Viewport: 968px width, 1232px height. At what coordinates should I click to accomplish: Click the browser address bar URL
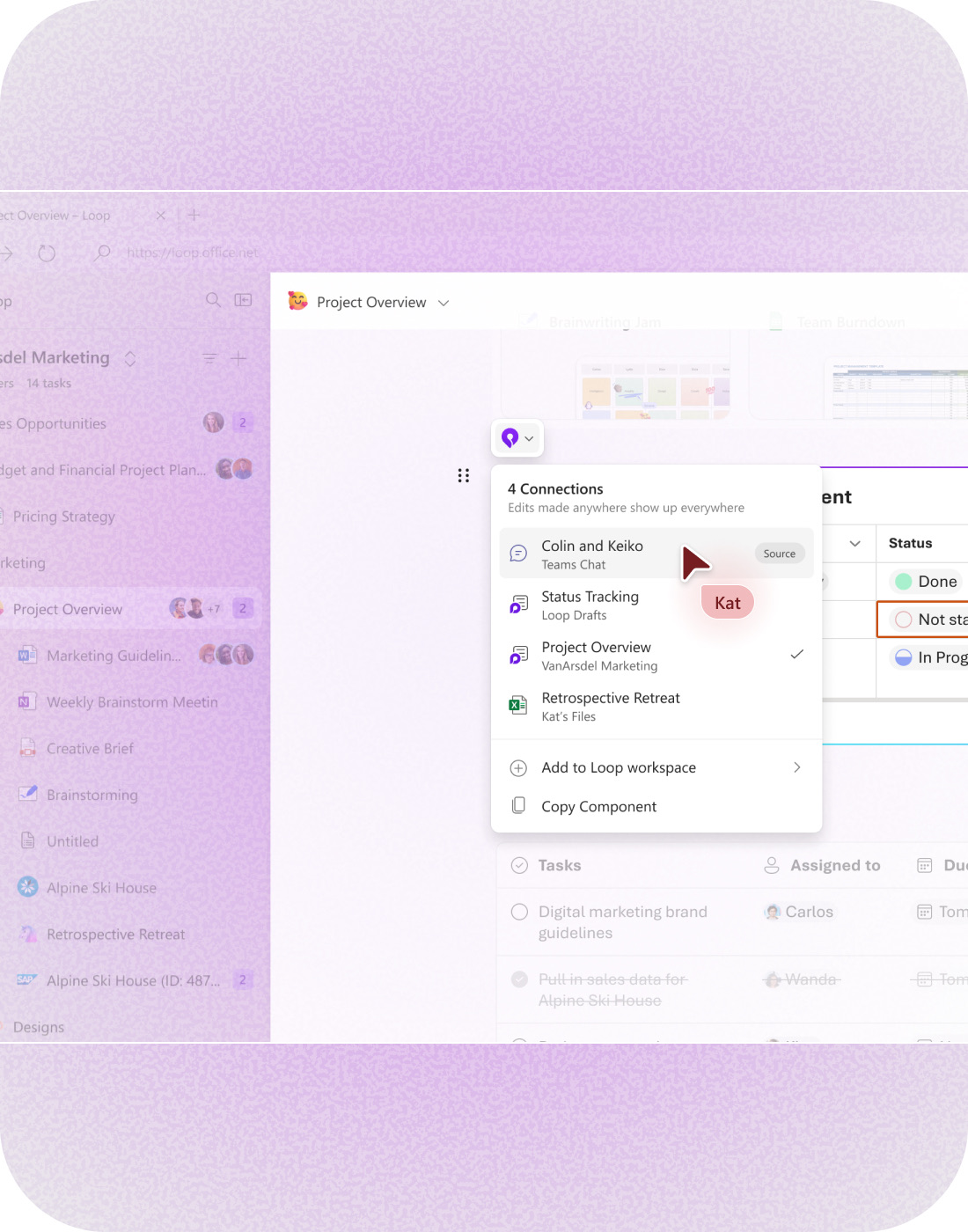click(x=192, y=253)
